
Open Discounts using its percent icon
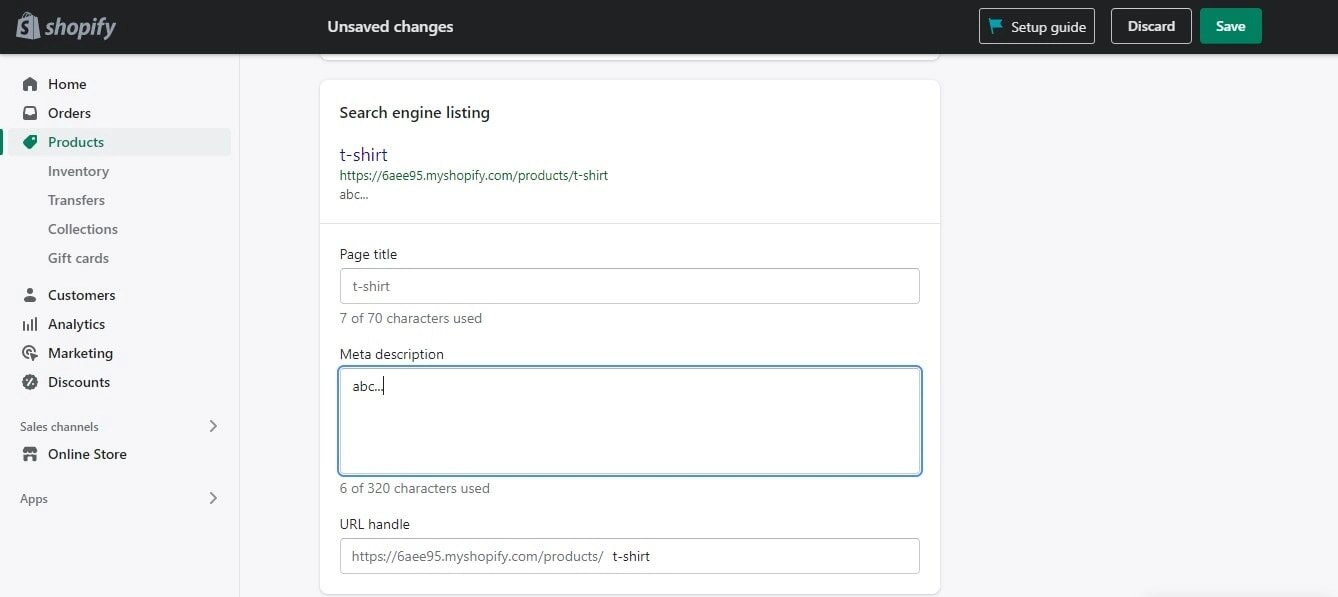[x=31, y=382]
